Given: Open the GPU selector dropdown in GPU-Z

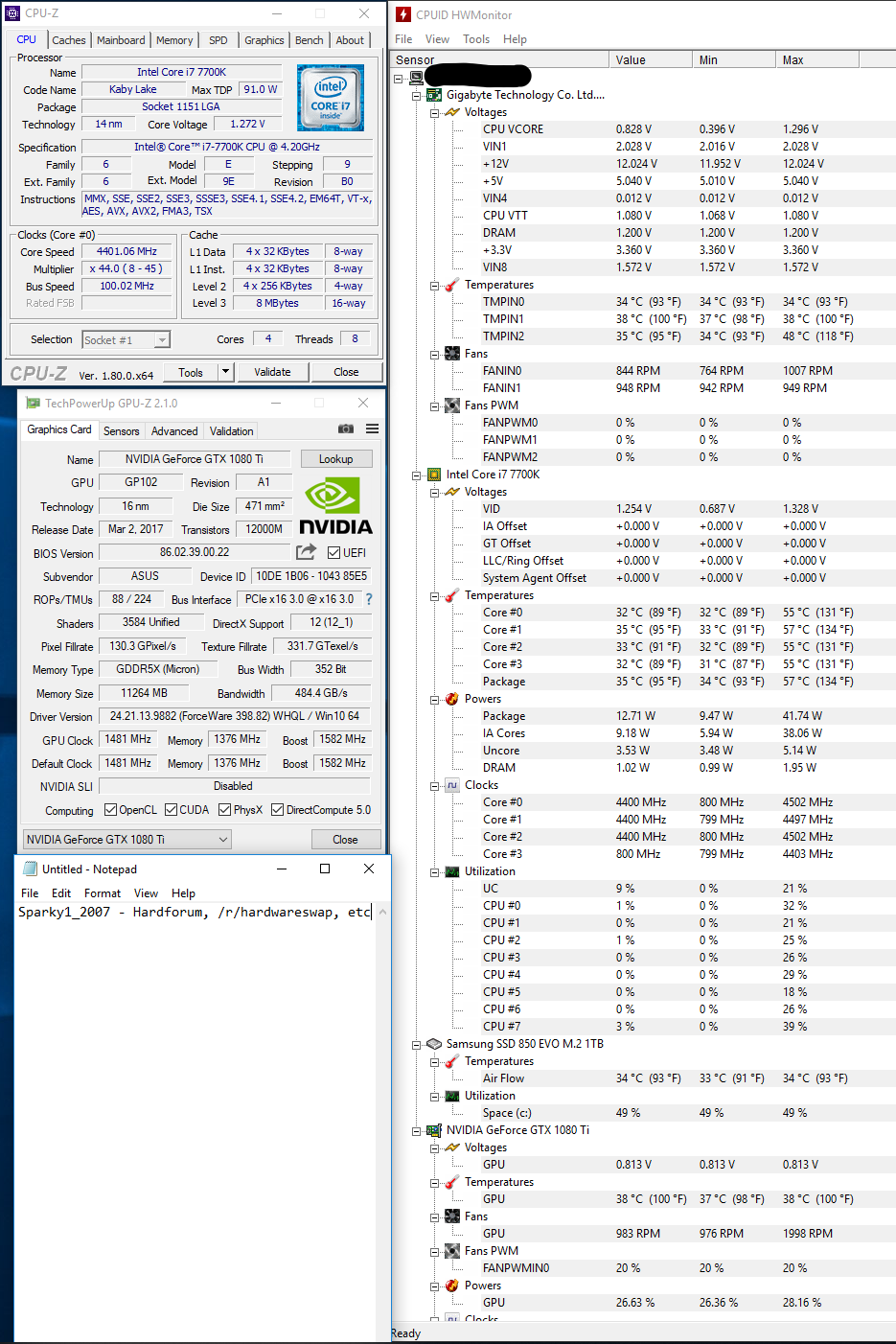Looking at the screenshot, I should (223, 840).
